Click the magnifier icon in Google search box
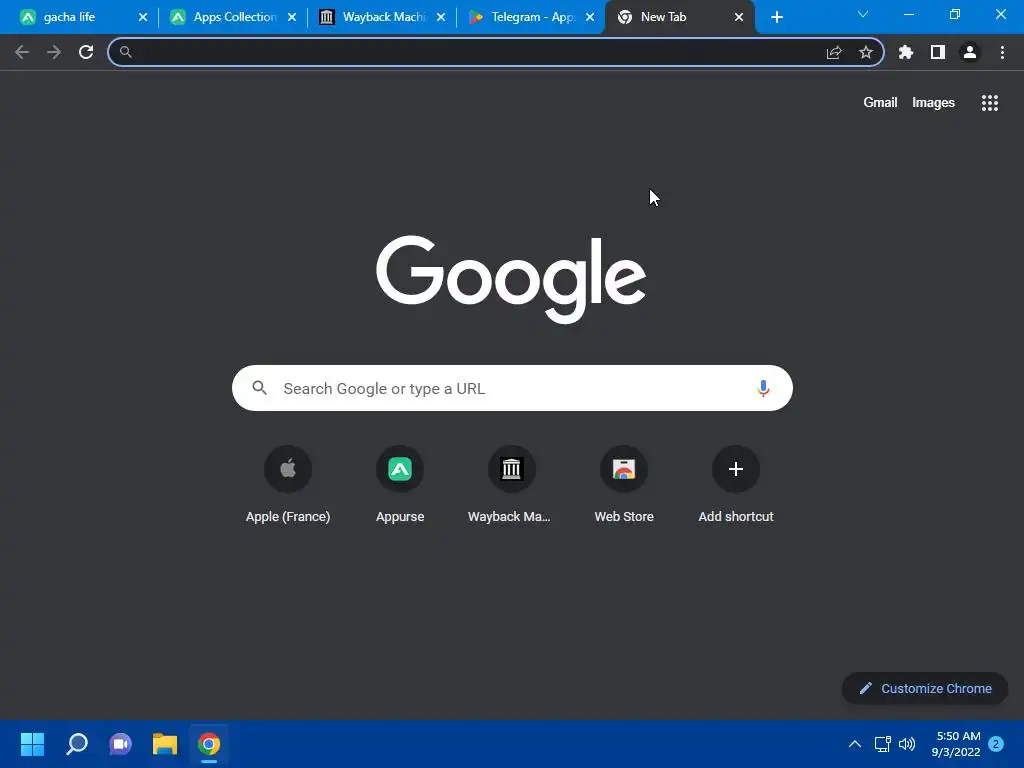 259,388
